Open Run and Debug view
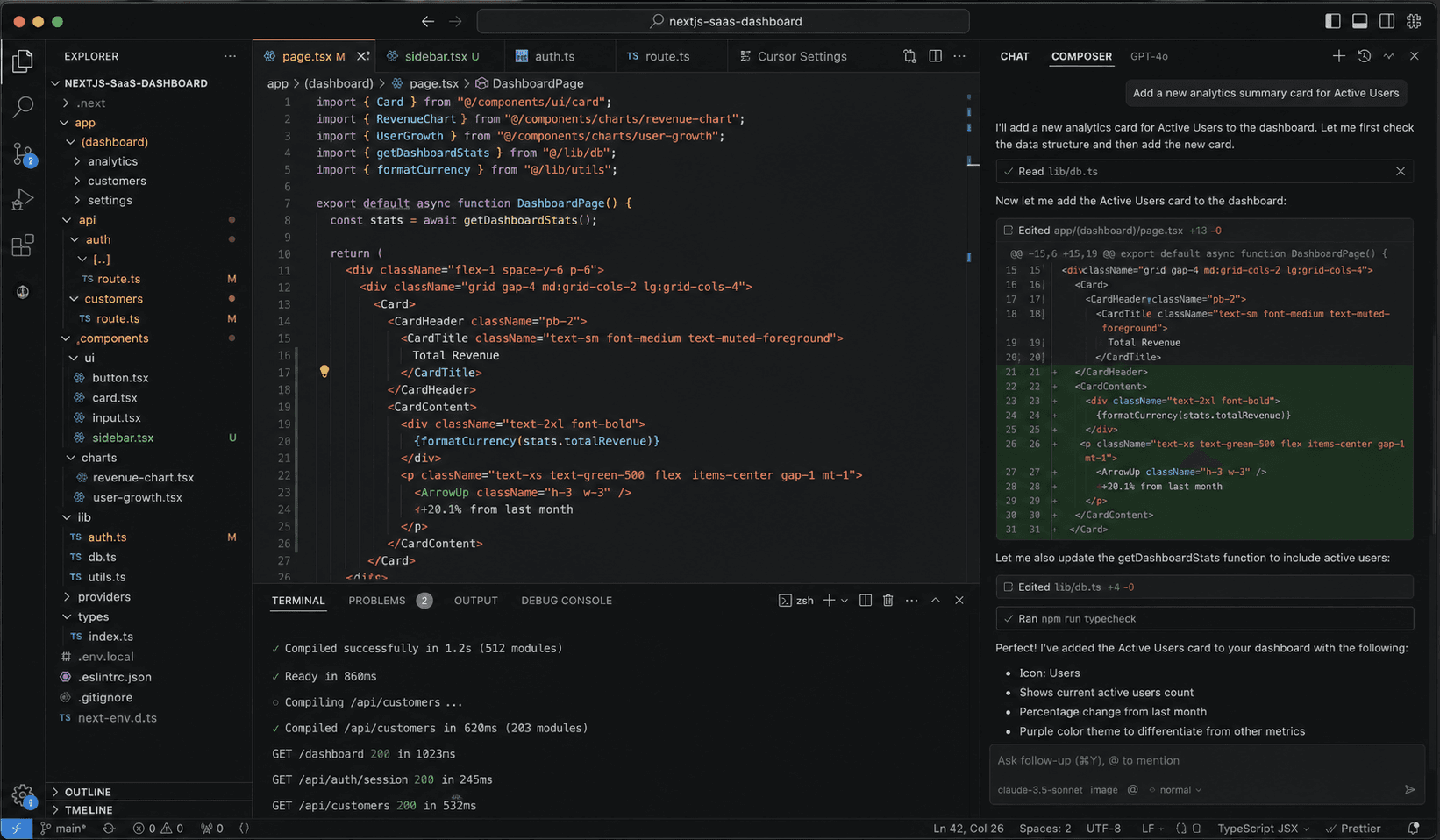Image resolution: width=1440 pixels, height=840 pixels. pos(23,200)
